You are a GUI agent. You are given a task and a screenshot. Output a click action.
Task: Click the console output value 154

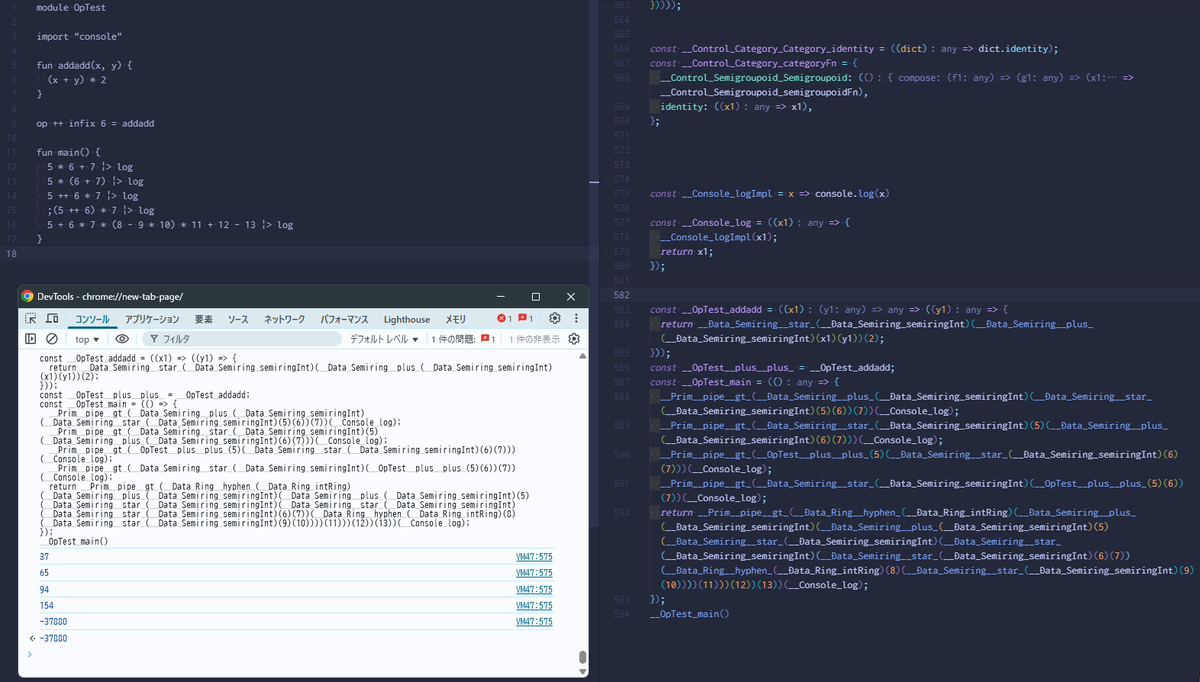tap(46, 605)
